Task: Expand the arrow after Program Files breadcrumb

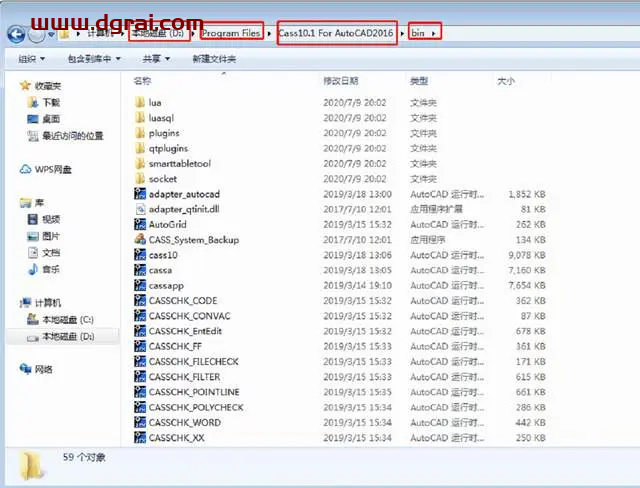Action: pyautogui.click(x=269, y=33)
